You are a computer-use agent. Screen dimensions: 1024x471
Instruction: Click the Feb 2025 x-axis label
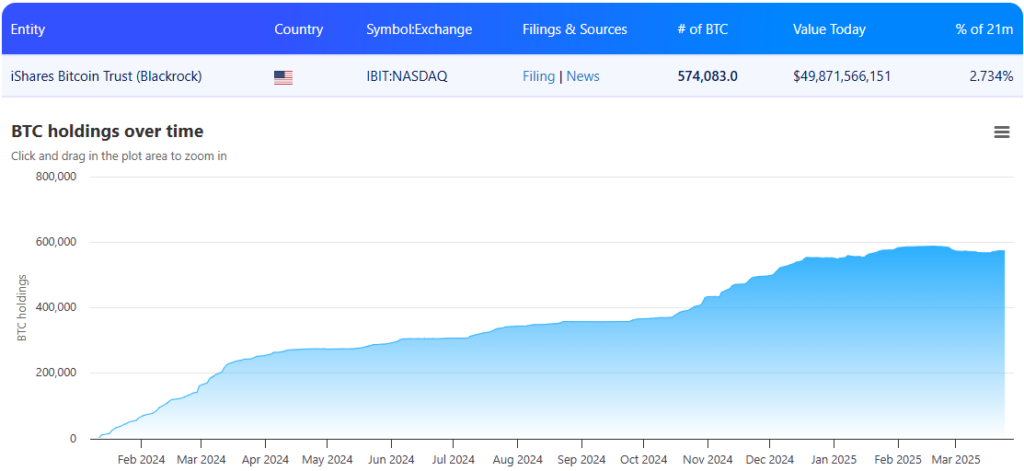click(x=896, y=459)
